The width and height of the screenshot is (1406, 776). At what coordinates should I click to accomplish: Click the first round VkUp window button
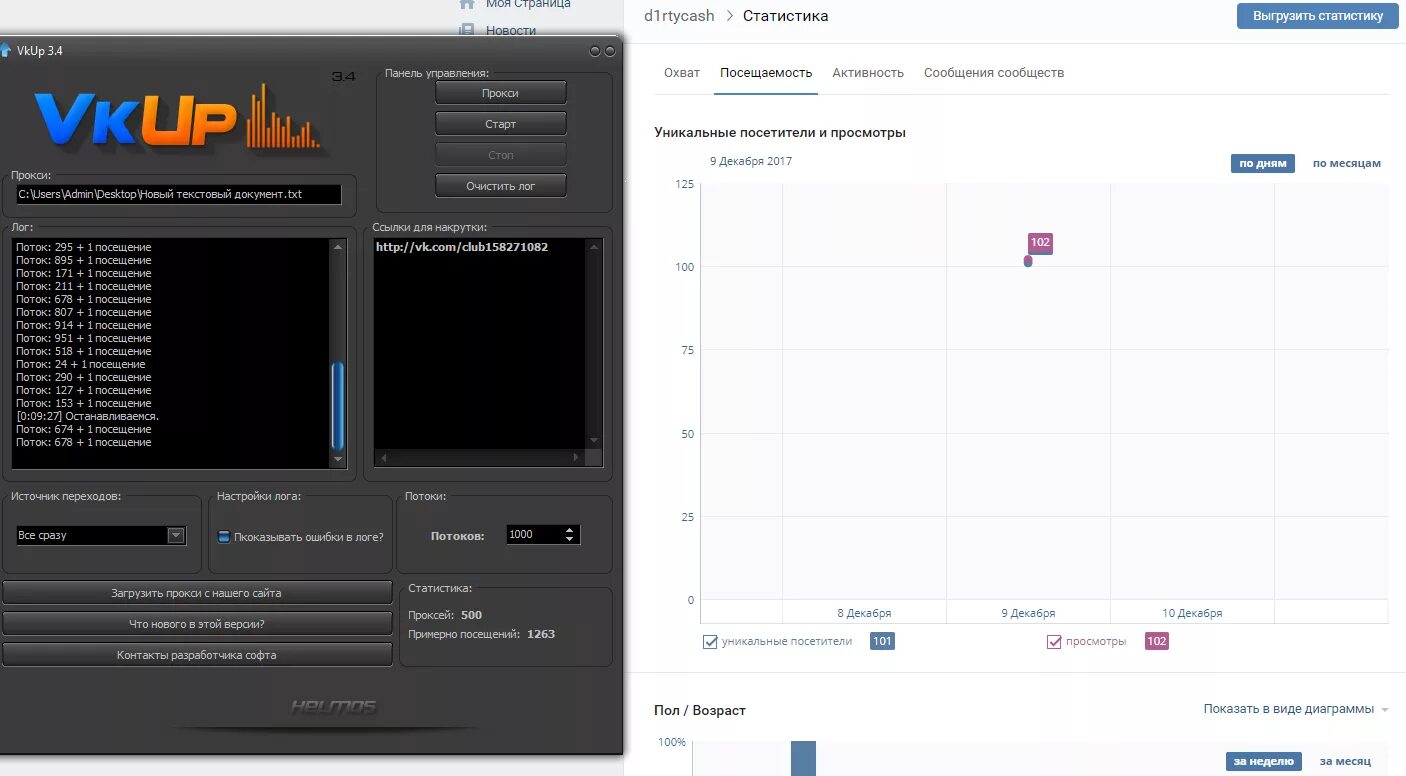click(595, 51)
